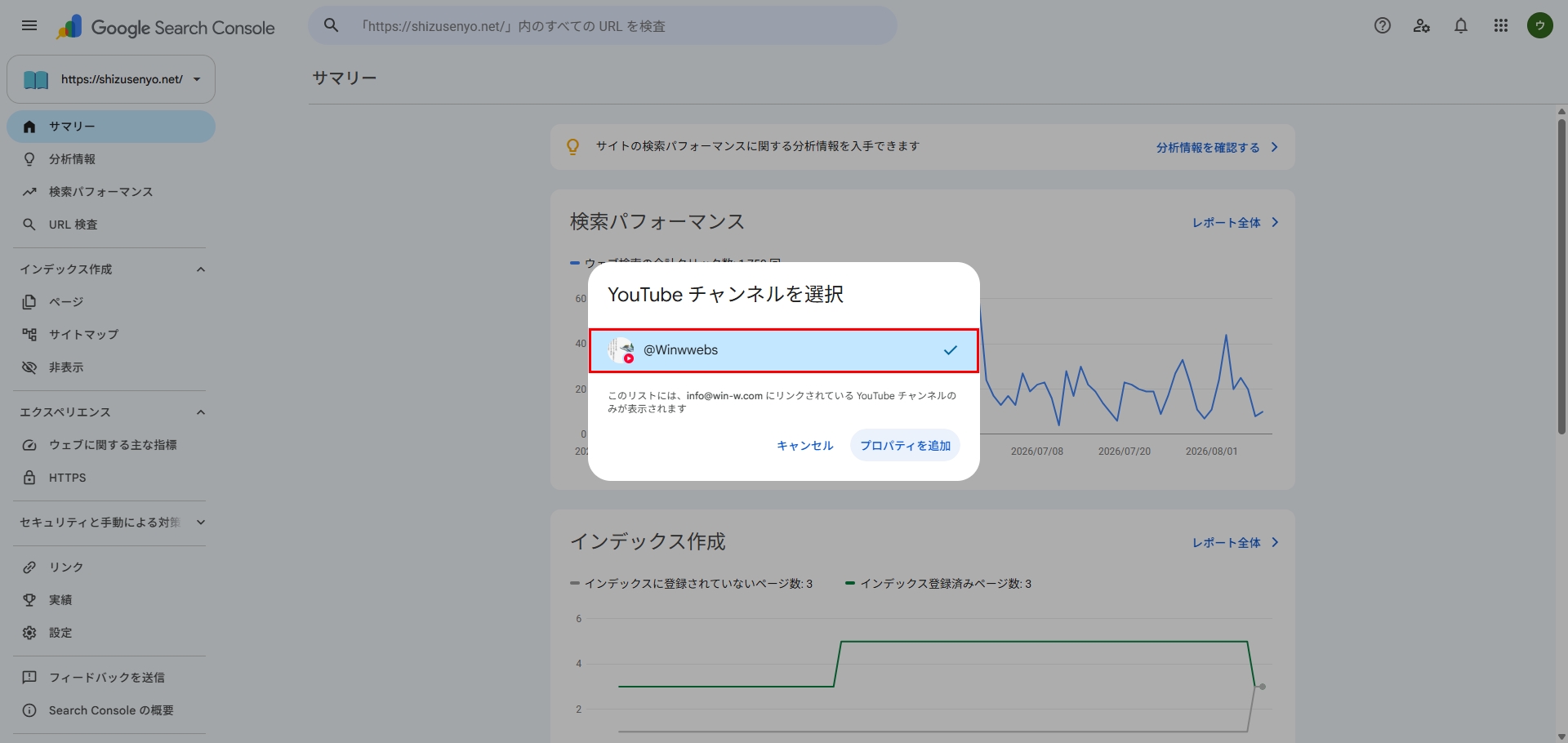Click the sitemap icon beside サイトマップ
This screenshot has height=743, width=1568.
pos(29,335)
